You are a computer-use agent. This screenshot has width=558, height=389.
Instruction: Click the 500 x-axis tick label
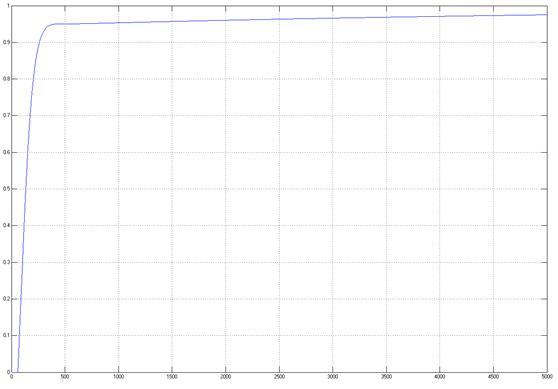pyautogui.click(x=65, y=377)
